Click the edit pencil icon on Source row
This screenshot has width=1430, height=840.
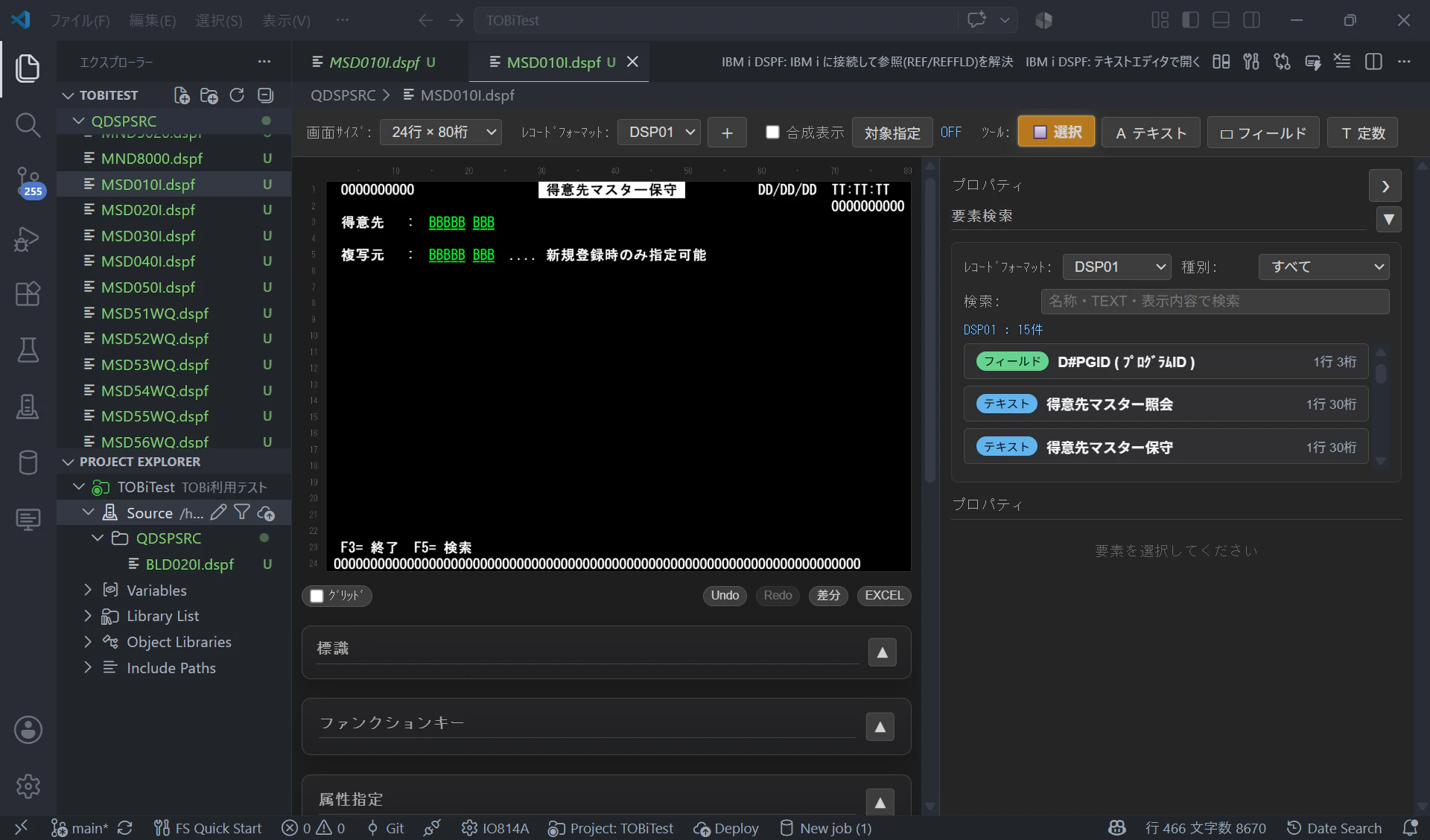218,512
